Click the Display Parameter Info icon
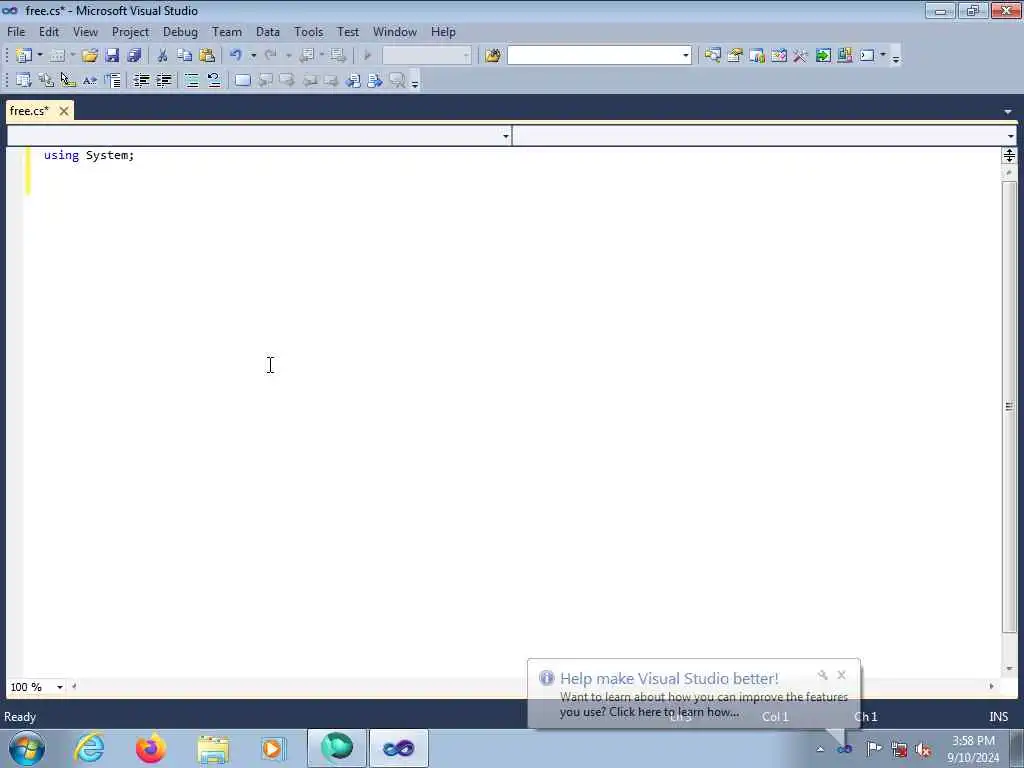Viewport: 1024px width, 768px height. click(x=46, y=80)
